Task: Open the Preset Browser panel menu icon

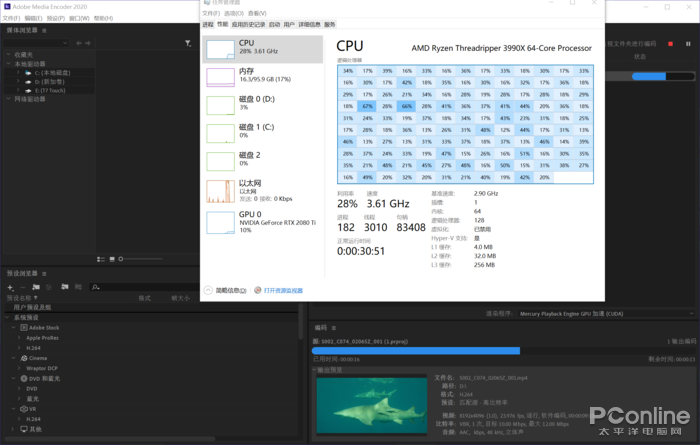Action: (x=44, y=274)
